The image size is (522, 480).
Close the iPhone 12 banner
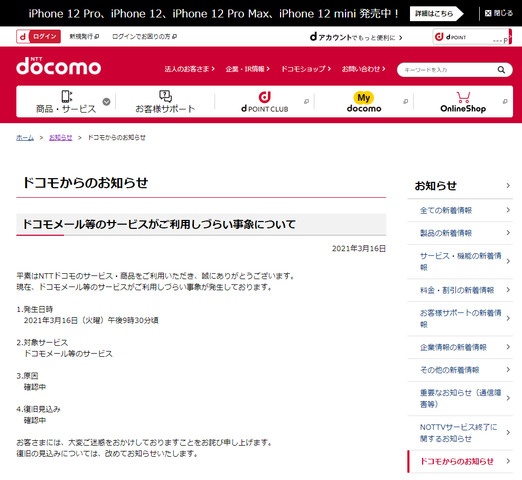click(499, 13)
